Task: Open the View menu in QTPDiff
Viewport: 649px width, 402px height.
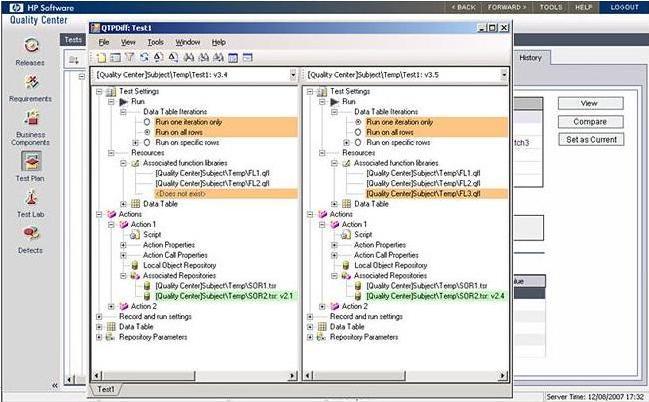Action: (x=128, y=42)
